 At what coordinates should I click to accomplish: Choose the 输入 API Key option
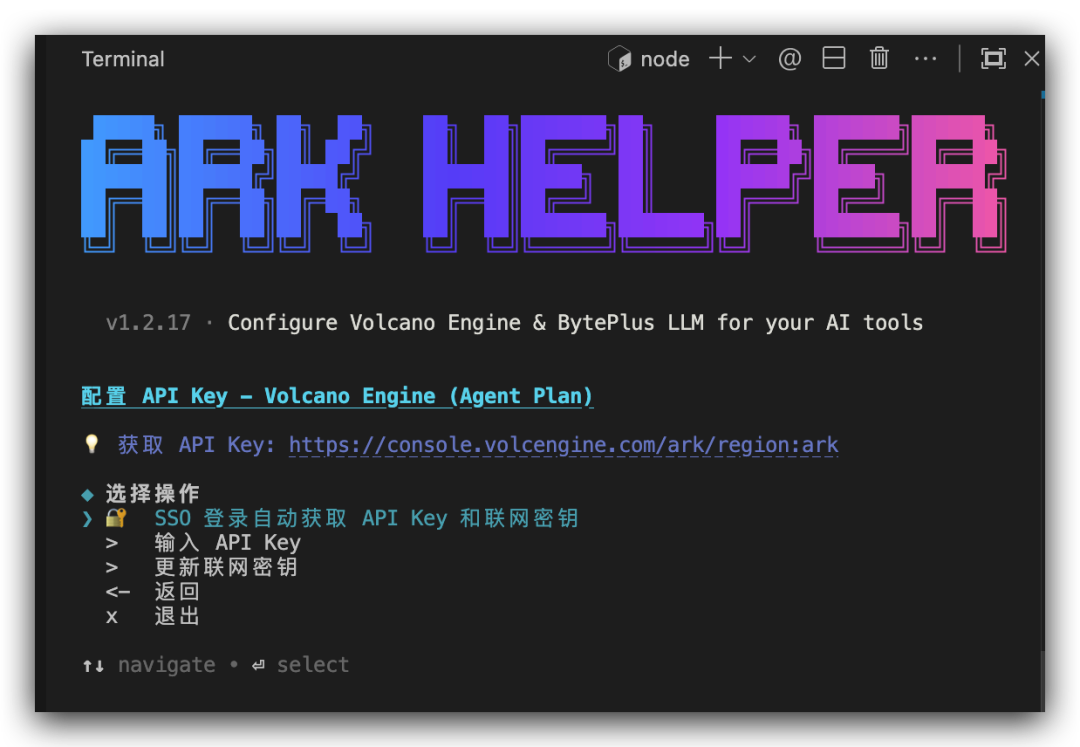tap(227, 543)
